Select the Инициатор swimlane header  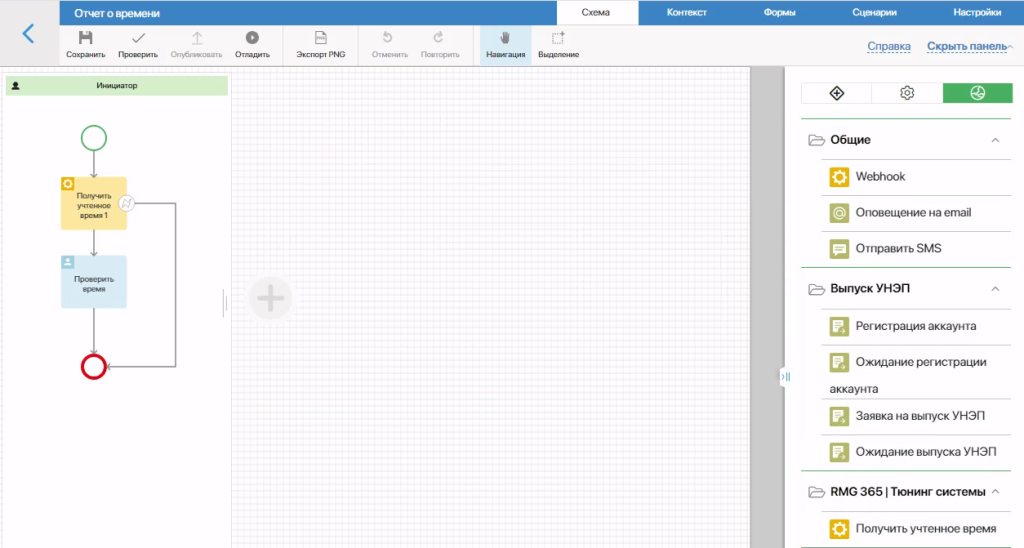117,86
